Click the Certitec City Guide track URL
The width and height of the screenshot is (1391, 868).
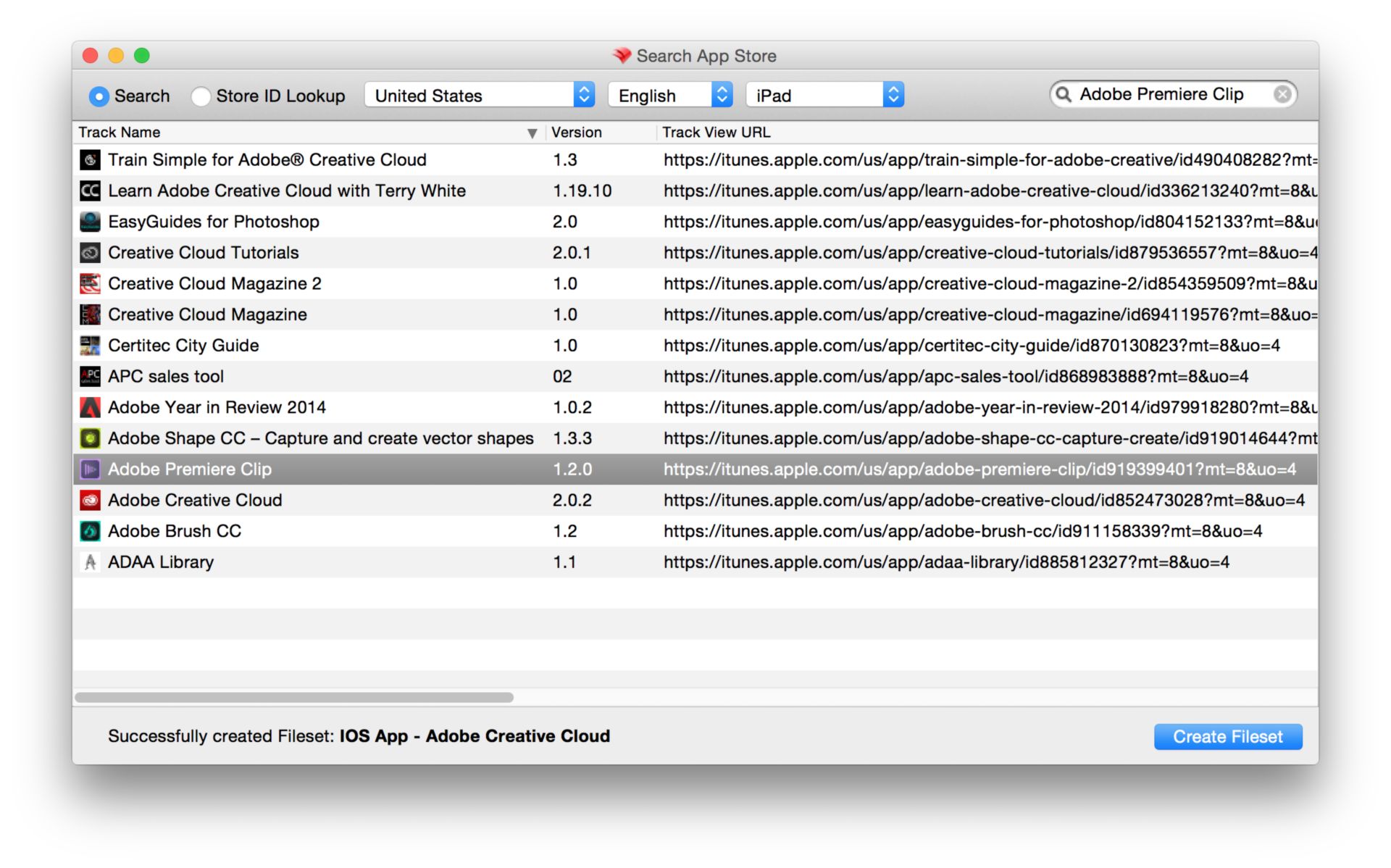click(x=971, y=346)
